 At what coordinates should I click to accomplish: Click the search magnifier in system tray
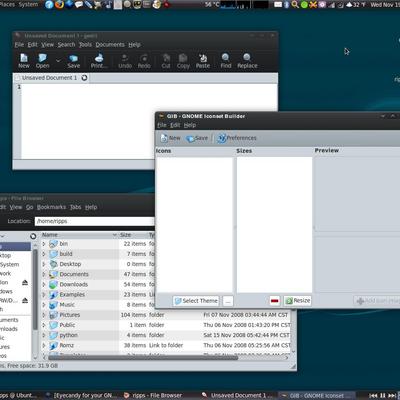pyautogui.click(x=295, y=4)
